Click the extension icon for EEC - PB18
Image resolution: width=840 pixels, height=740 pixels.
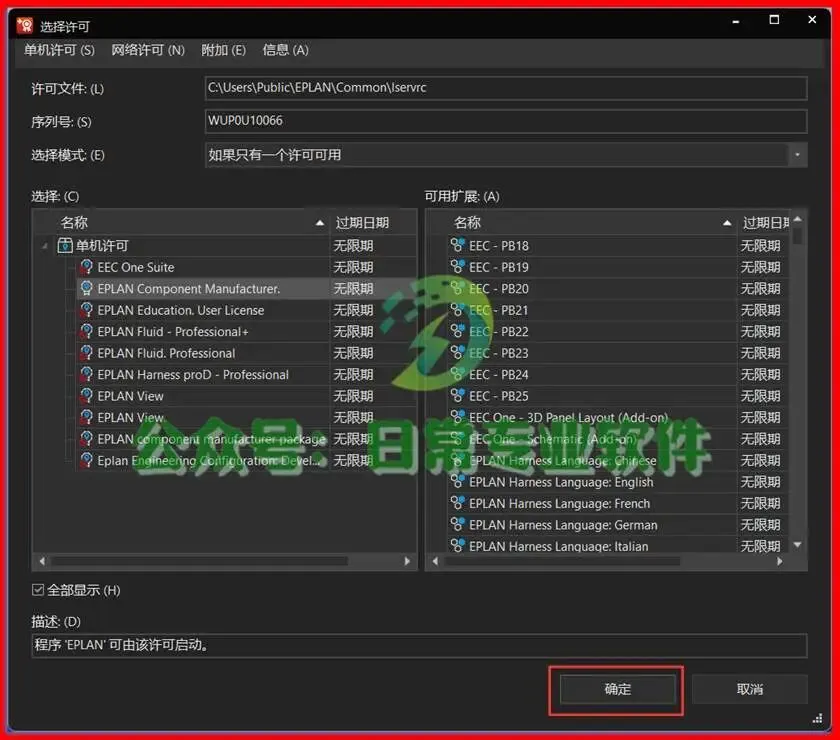coord(458,245)
